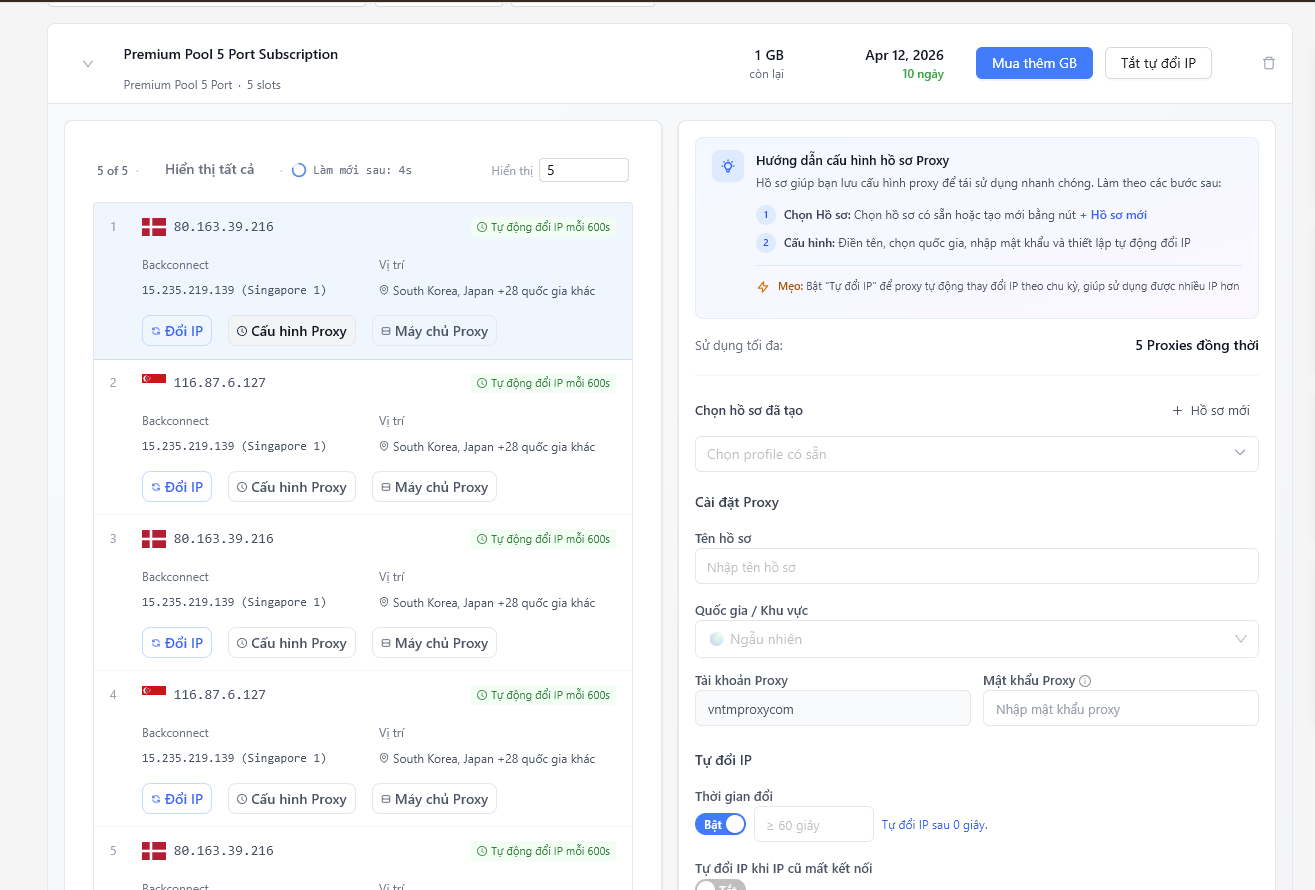Viewport: 1315px width, 890px height.
Task: Collapse the Premium Pool 5 Port Subscription row
Action: pos(88,64)
